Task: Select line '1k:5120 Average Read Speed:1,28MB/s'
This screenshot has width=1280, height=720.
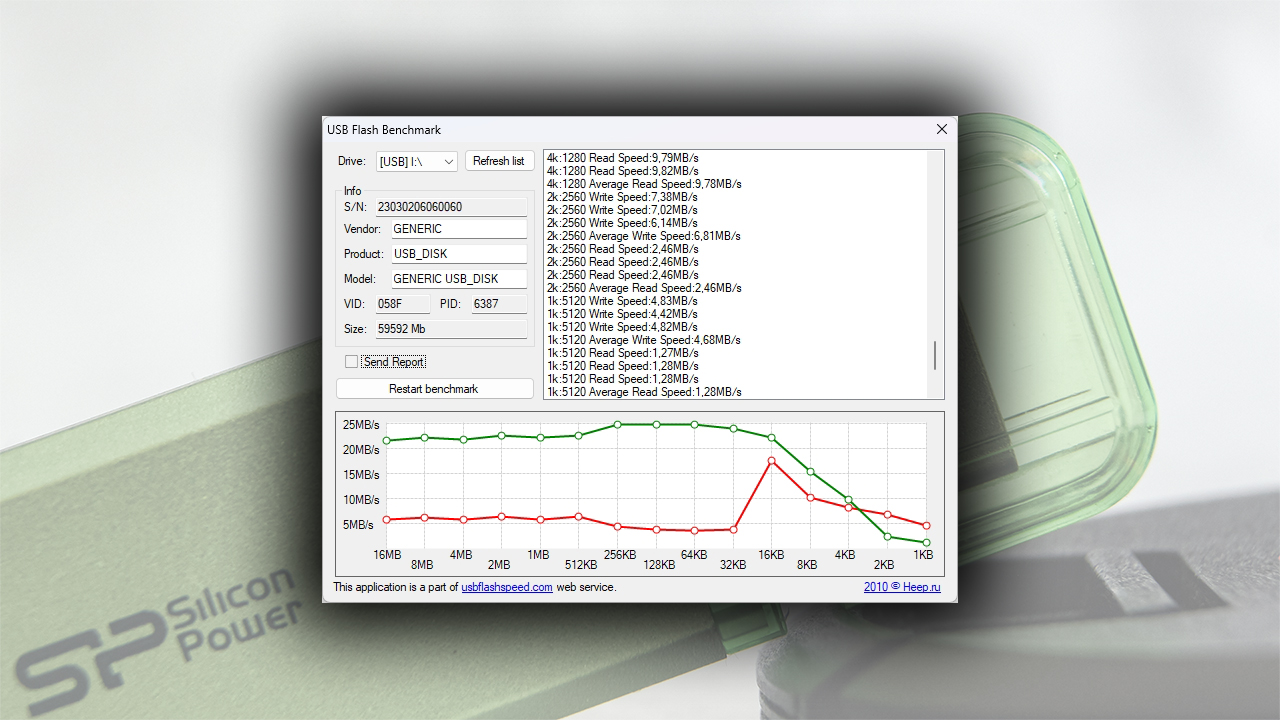Action: tap(644, 392)
